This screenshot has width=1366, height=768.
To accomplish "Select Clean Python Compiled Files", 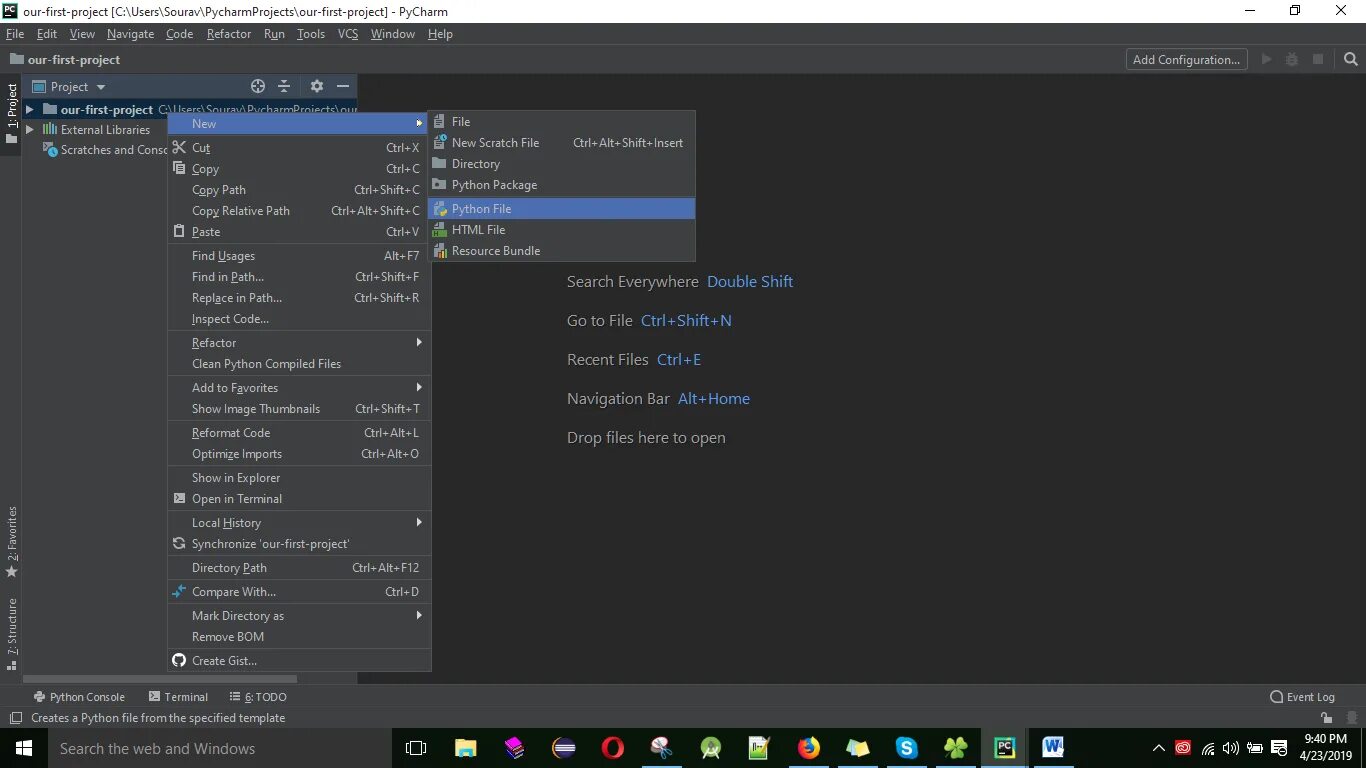I will pos(299,363).
